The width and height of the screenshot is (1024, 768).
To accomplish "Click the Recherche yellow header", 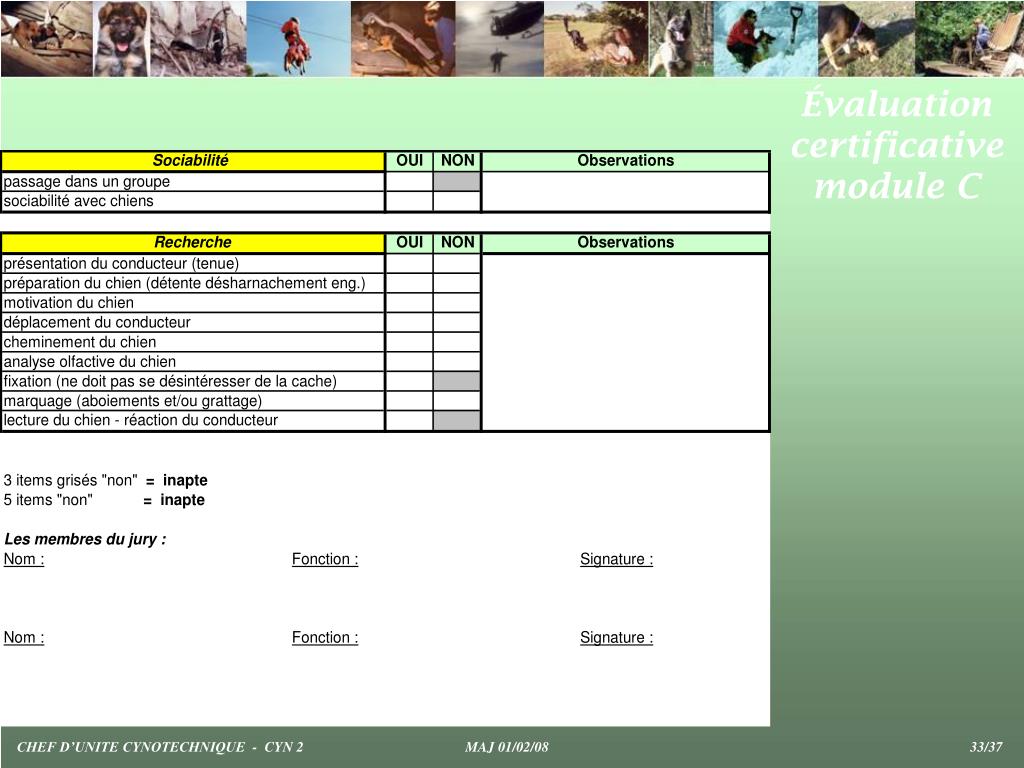I will point(193,242).
